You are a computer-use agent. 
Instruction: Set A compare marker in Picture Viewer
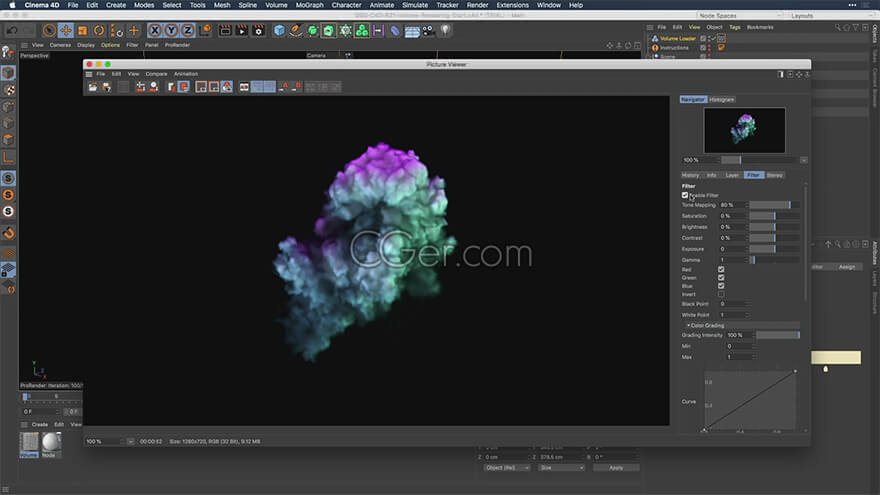click(x=285, y=86)
